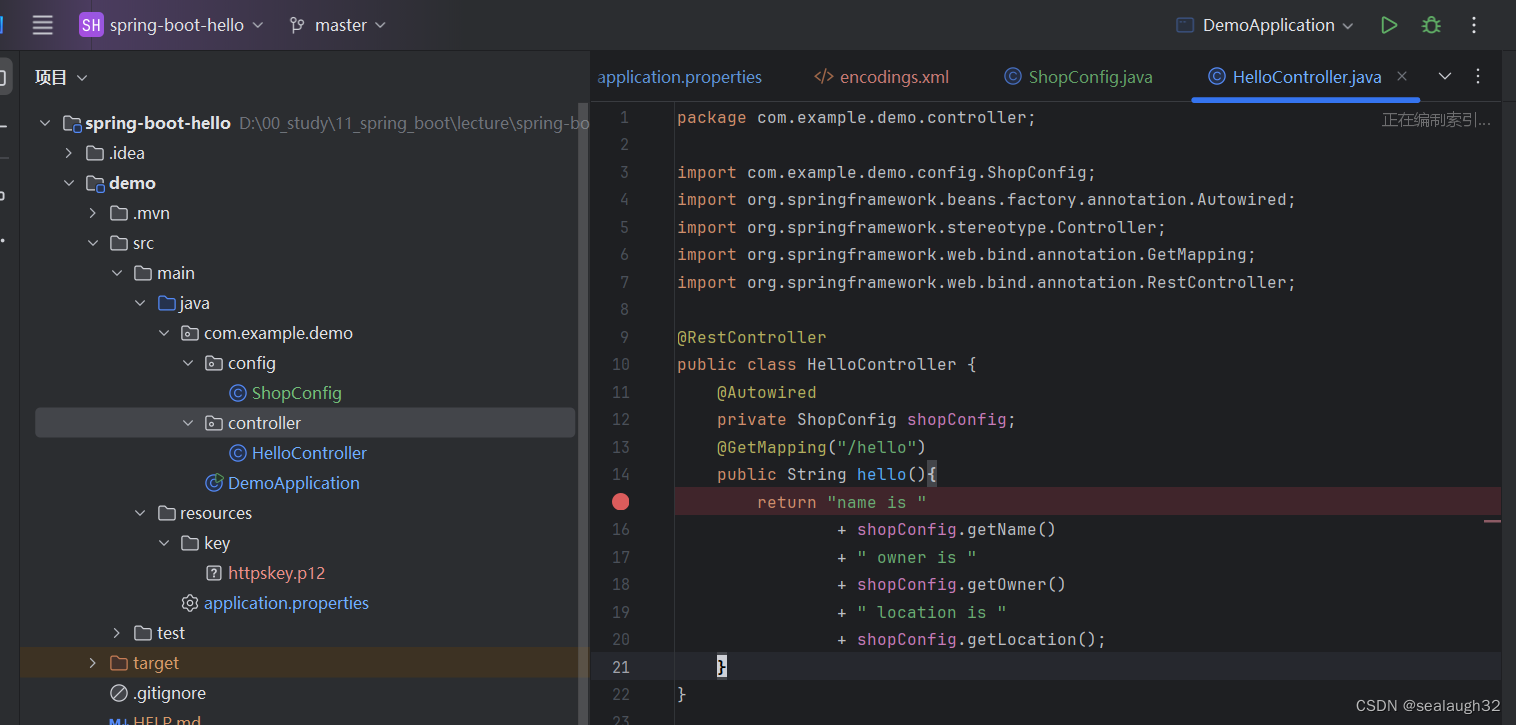This screenshot has width=1516, height=725.
Task: Click the "/hello" string in GetMapping
Action: [877, 447]
